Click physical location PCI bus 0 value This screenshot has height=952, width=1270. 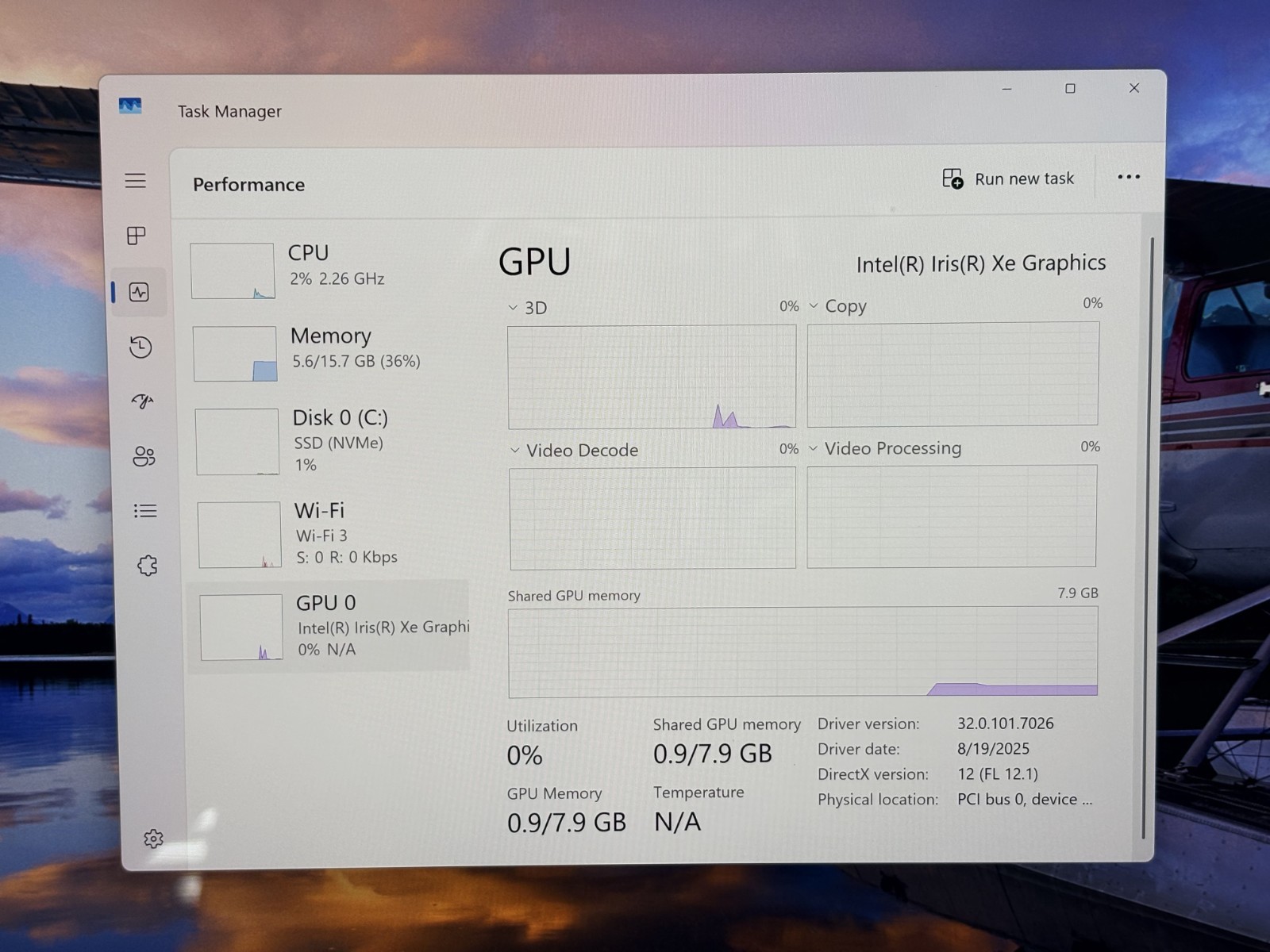(x=1025, y=800)
